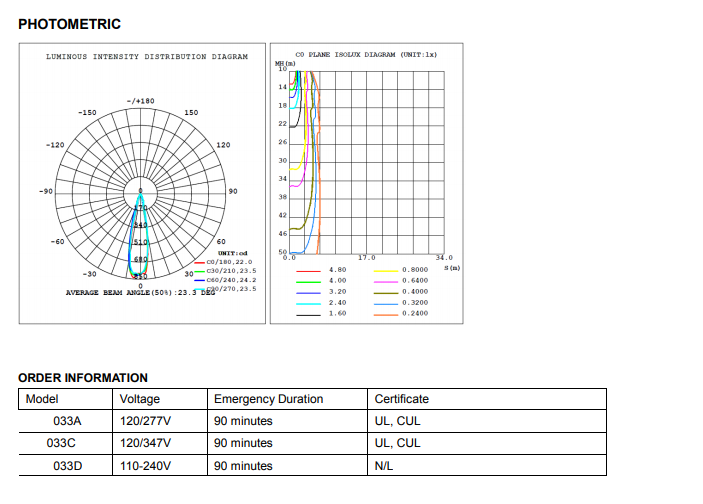
Task: Click the 0.6400 legend entry
Action: (x=415, y=281)
